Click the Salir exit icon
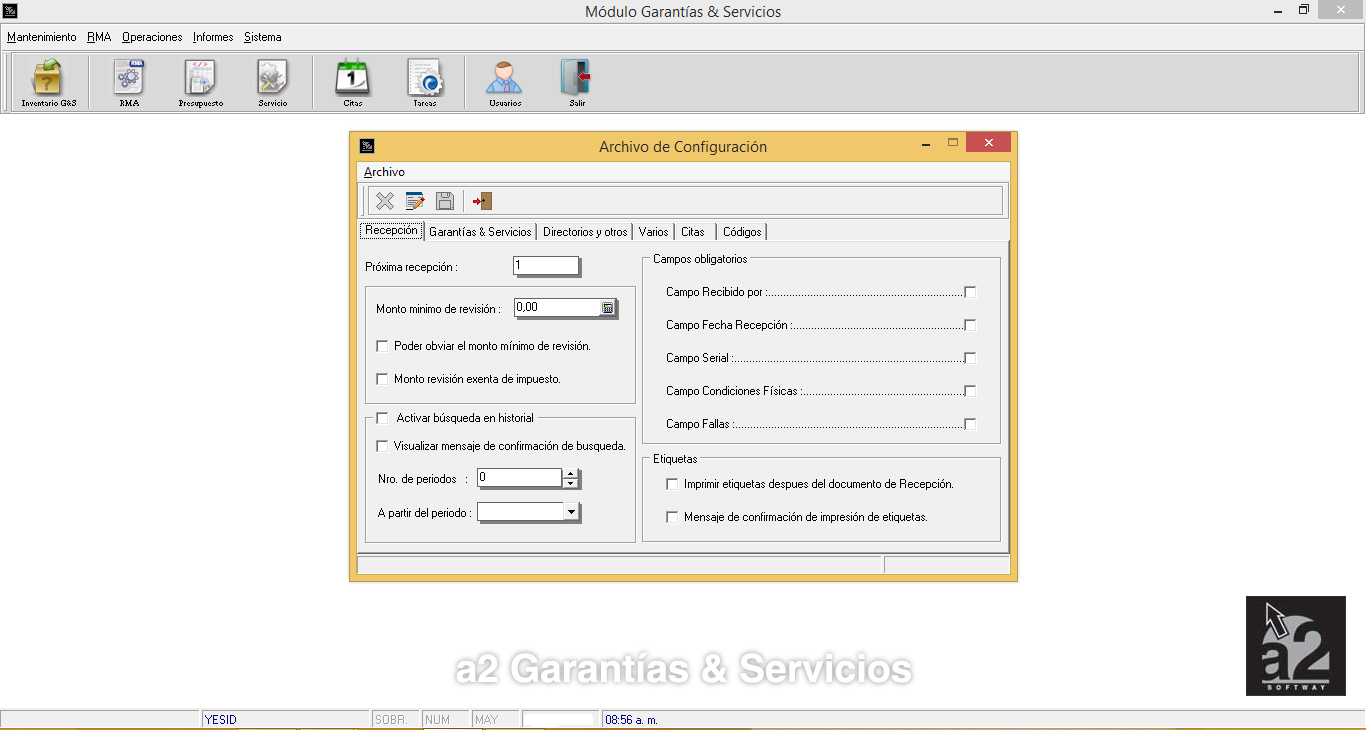 (576, 80)
